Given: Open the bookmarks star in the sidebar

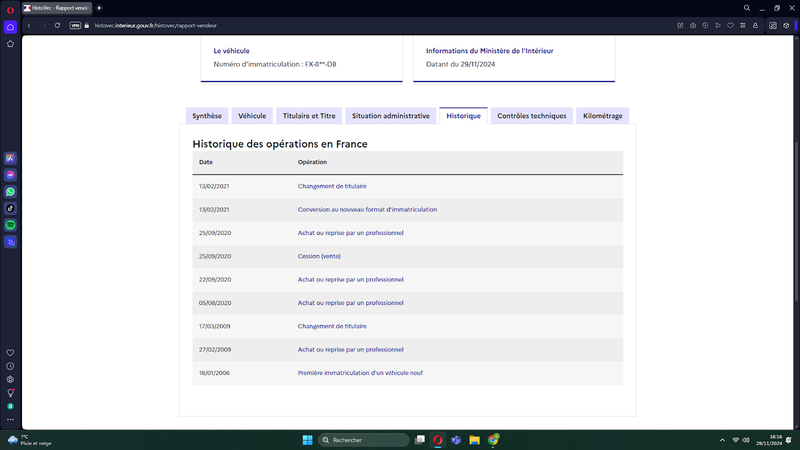Looking at the screenshot, I should click(10, 44).
